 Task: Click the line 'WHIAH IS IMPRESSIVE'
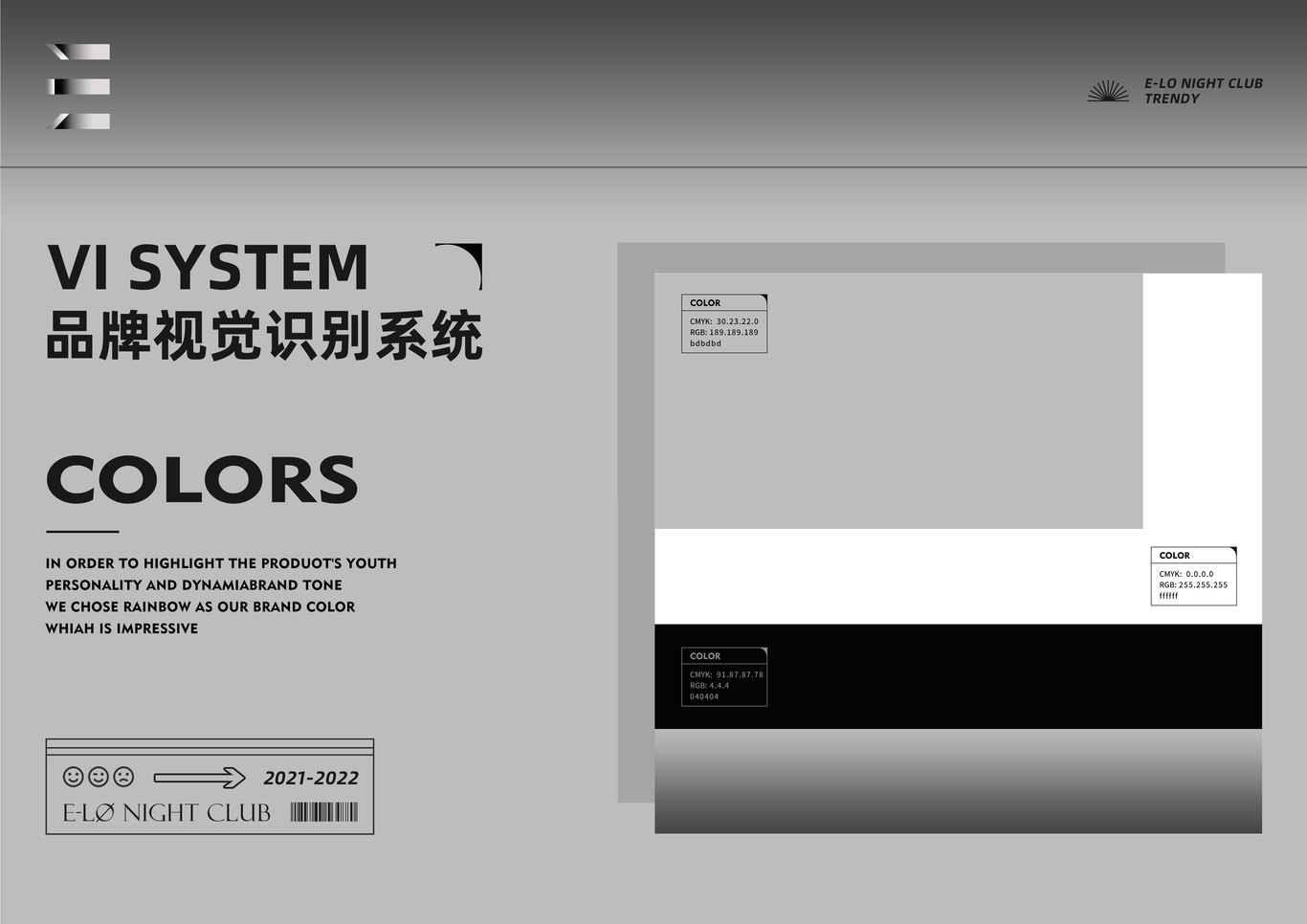(122, 628)
